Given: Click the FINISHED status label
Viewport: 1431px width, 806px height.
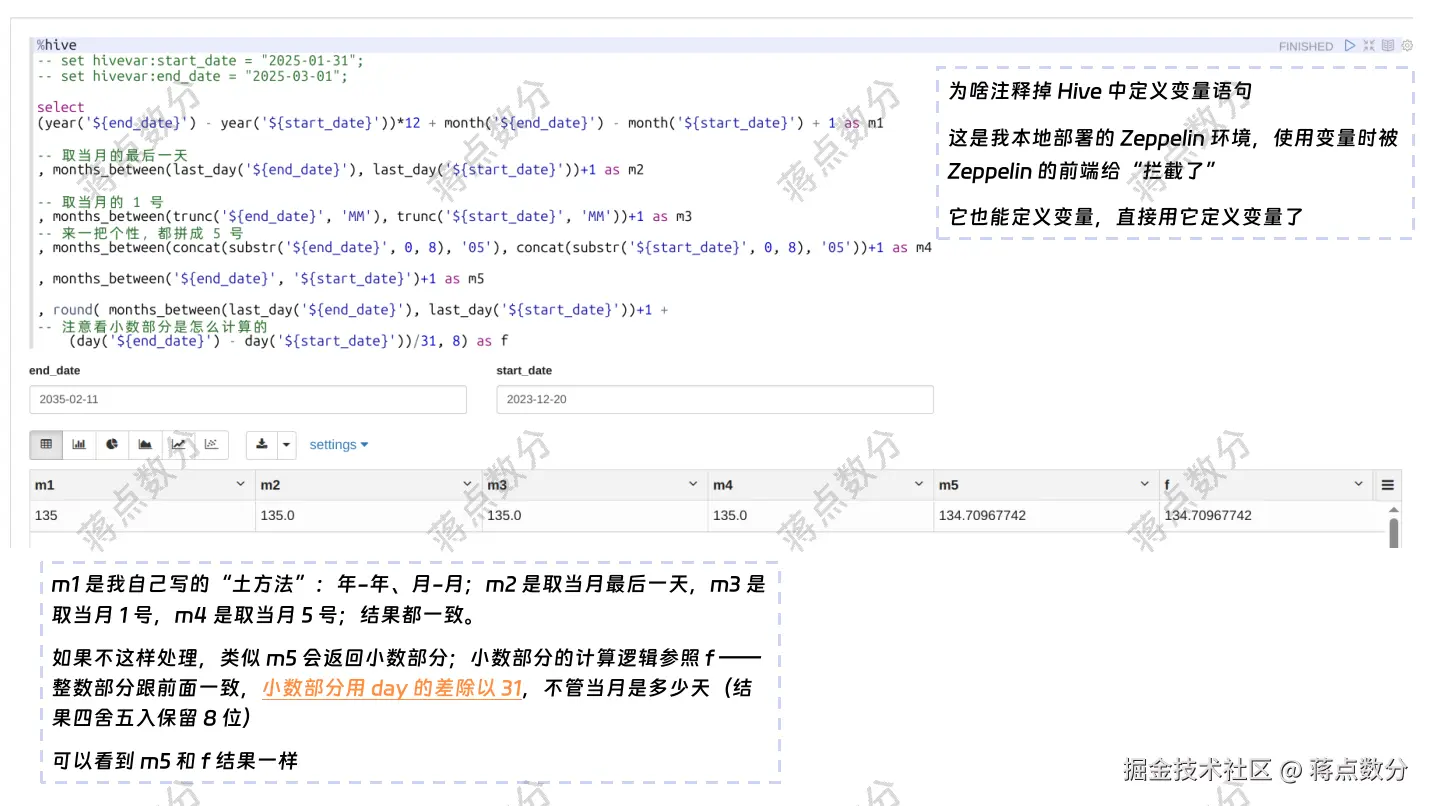Looking at the screenshot, I should coord(1306,45).
